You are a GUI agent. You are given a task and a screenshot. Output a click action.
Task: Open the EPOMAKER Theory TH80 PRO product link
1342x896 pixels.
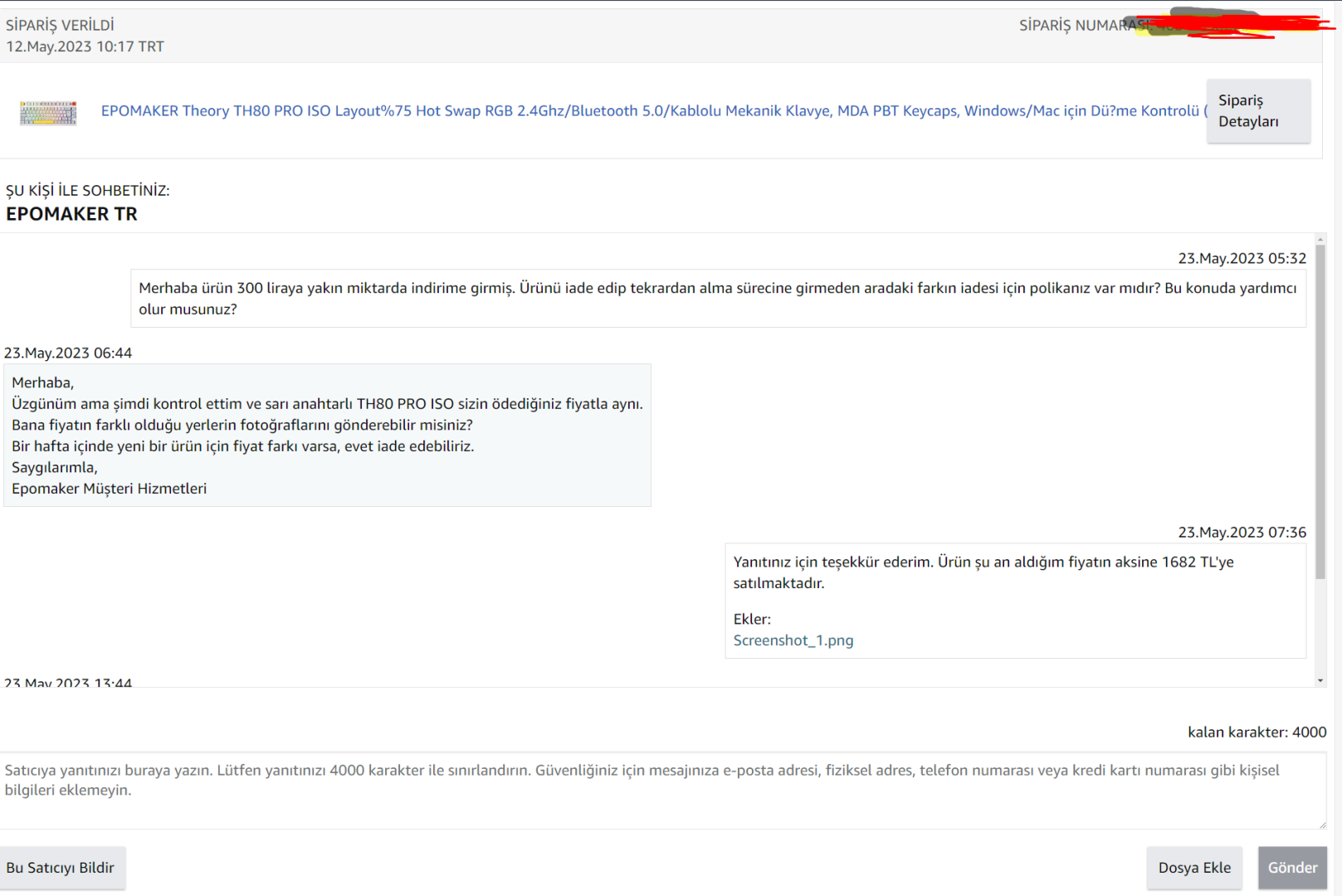point(654,111)
